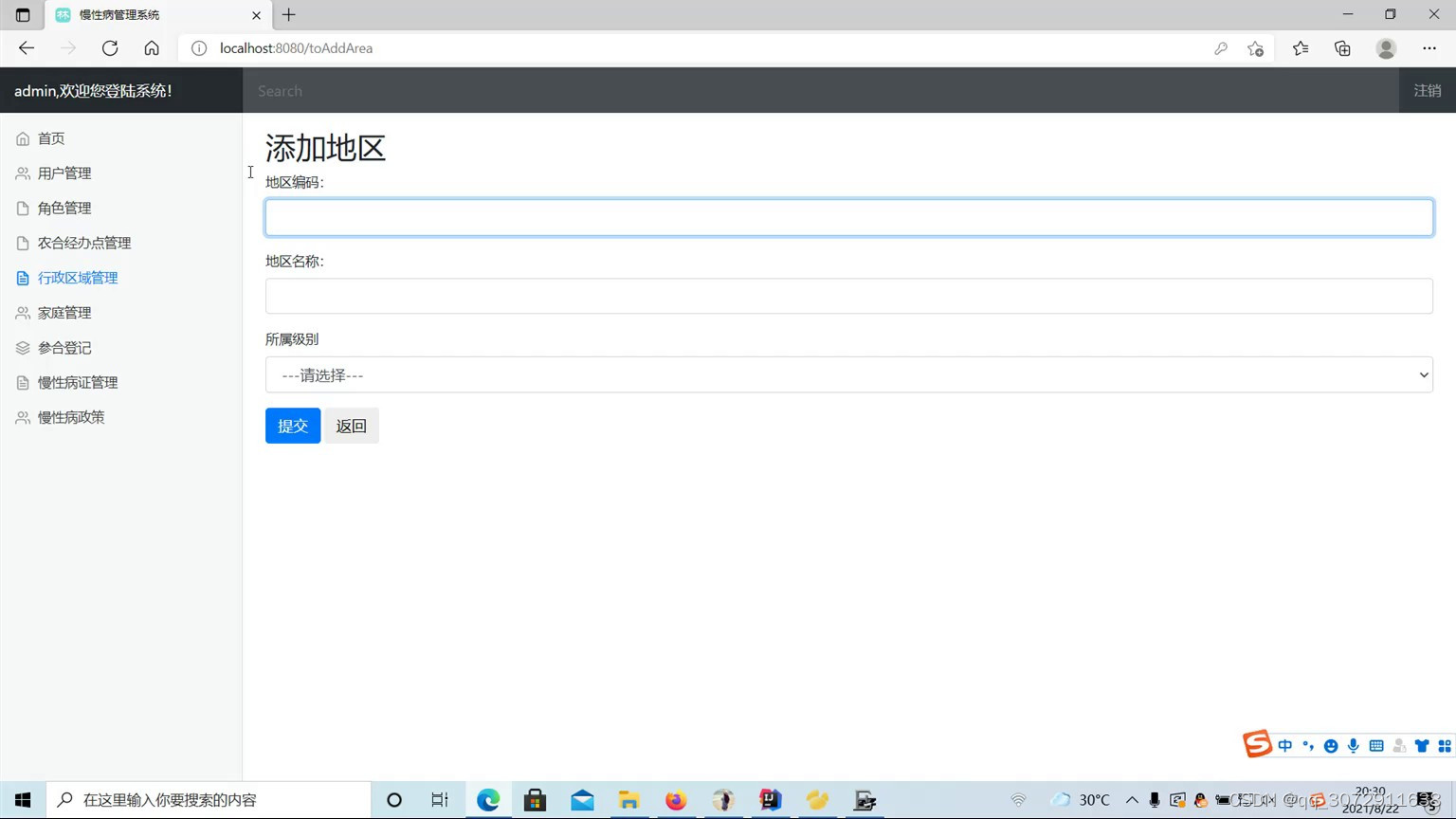The image size is (1456, 819).
Task: Open the Collections icon
Action: point(1342,48)
